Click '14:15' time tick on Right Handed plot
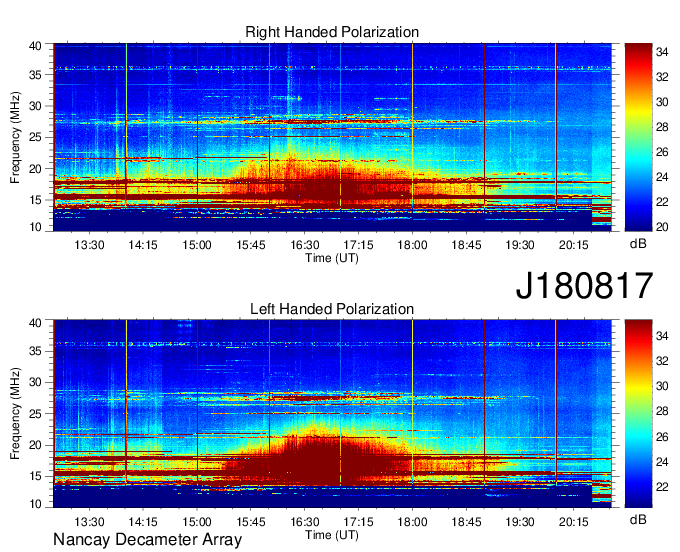The image size is (680, 552). click(143, 245)
